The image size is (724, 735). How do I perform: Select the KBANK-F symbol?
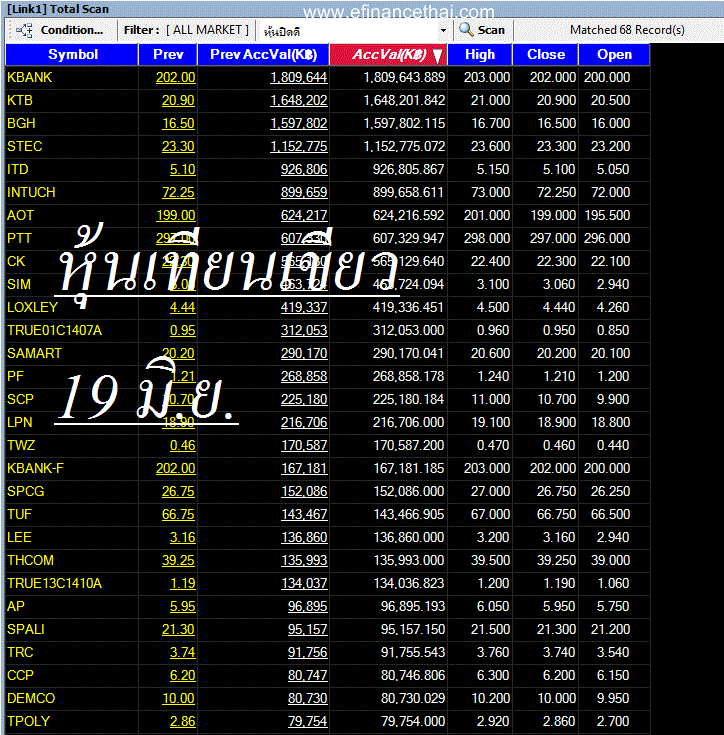tap(35, 468)
